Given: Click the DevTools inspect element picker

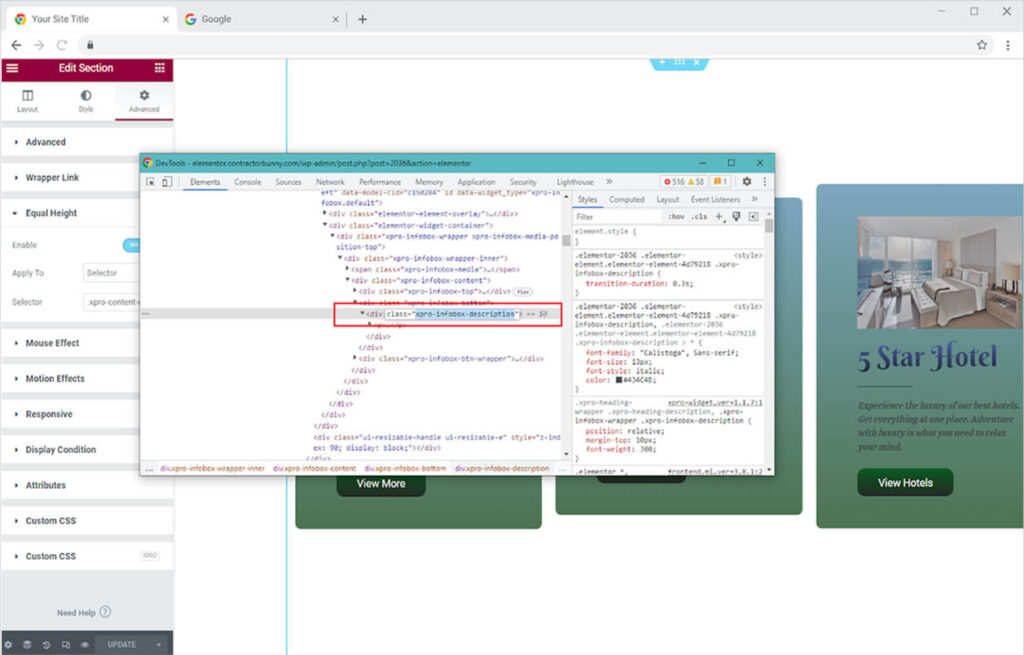Looking at the screenshot, I should coord(150,182).
